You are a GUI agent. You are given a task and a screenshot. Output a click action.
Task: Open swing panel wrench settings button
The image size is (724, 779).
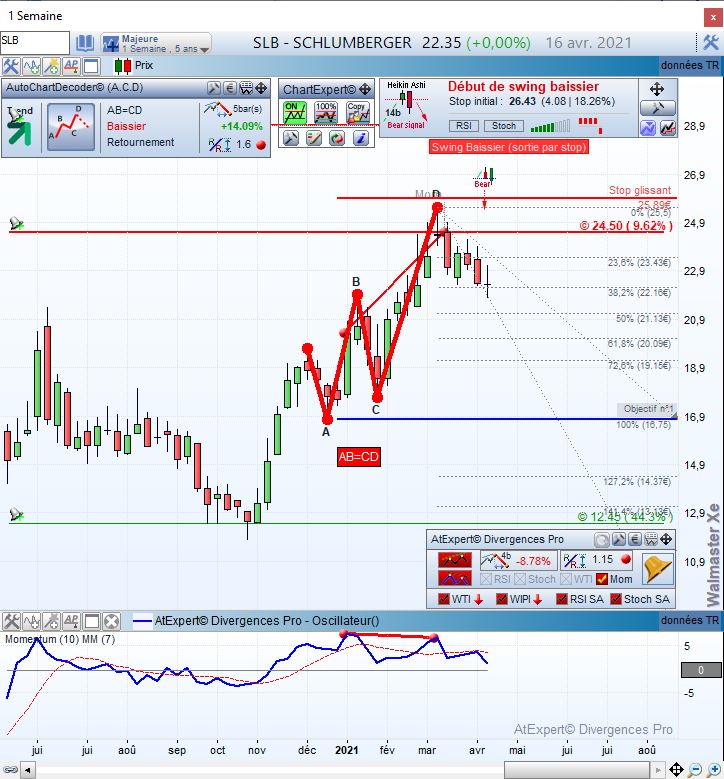tap(657, 108)
